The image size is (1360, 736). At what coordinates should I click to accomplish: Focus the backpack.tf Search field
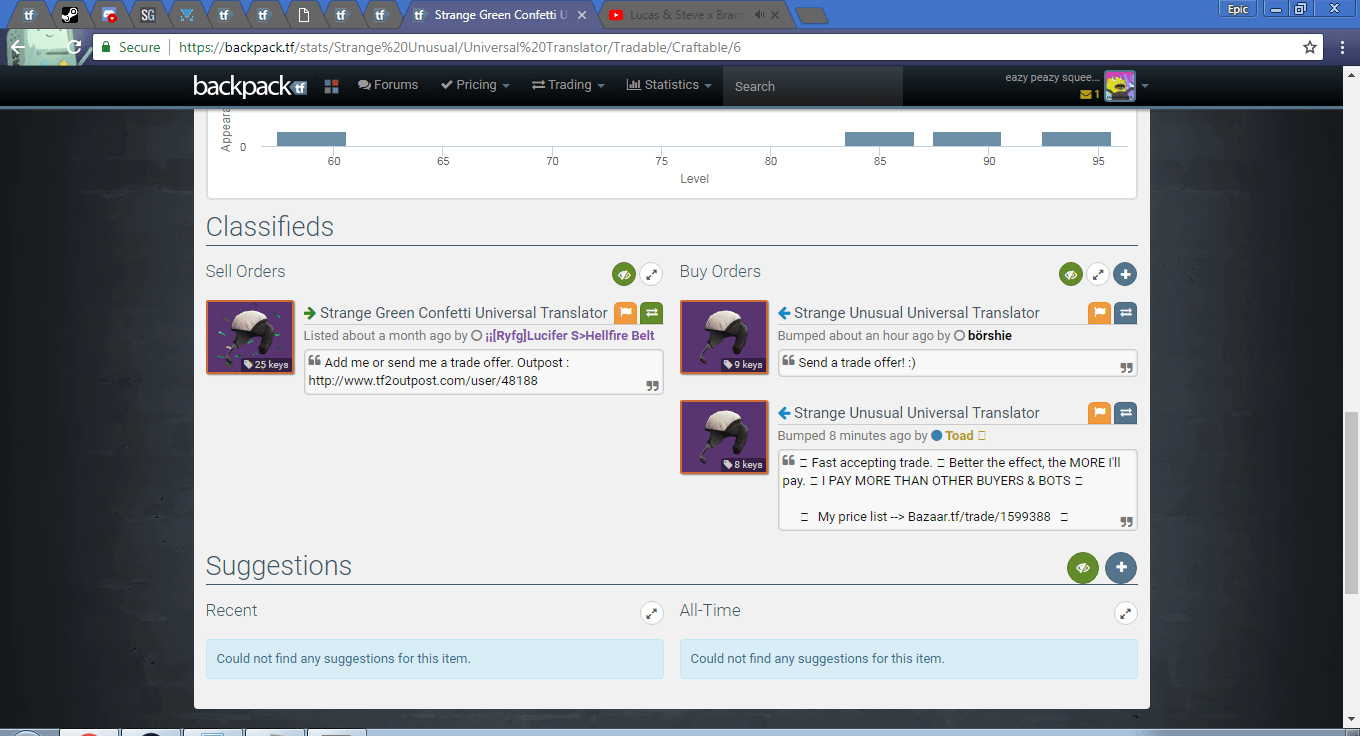coord(813,87)
